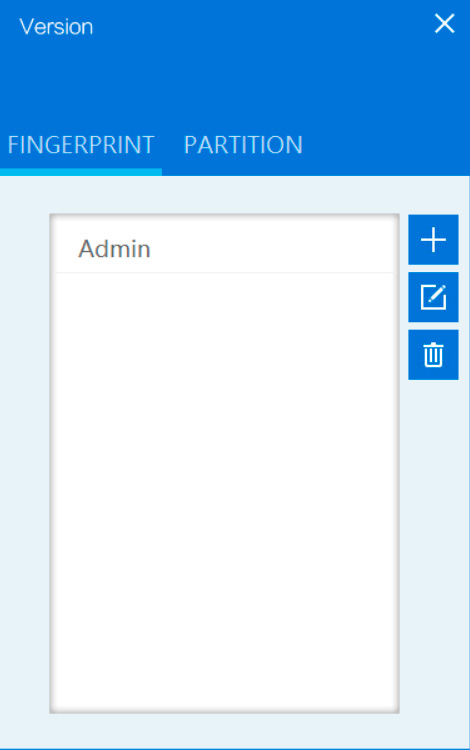This screenshot has width=470, height=750.
Task: Open pencil edit tool for Admin
Action: pyautogui.click(x=433, y=297)
